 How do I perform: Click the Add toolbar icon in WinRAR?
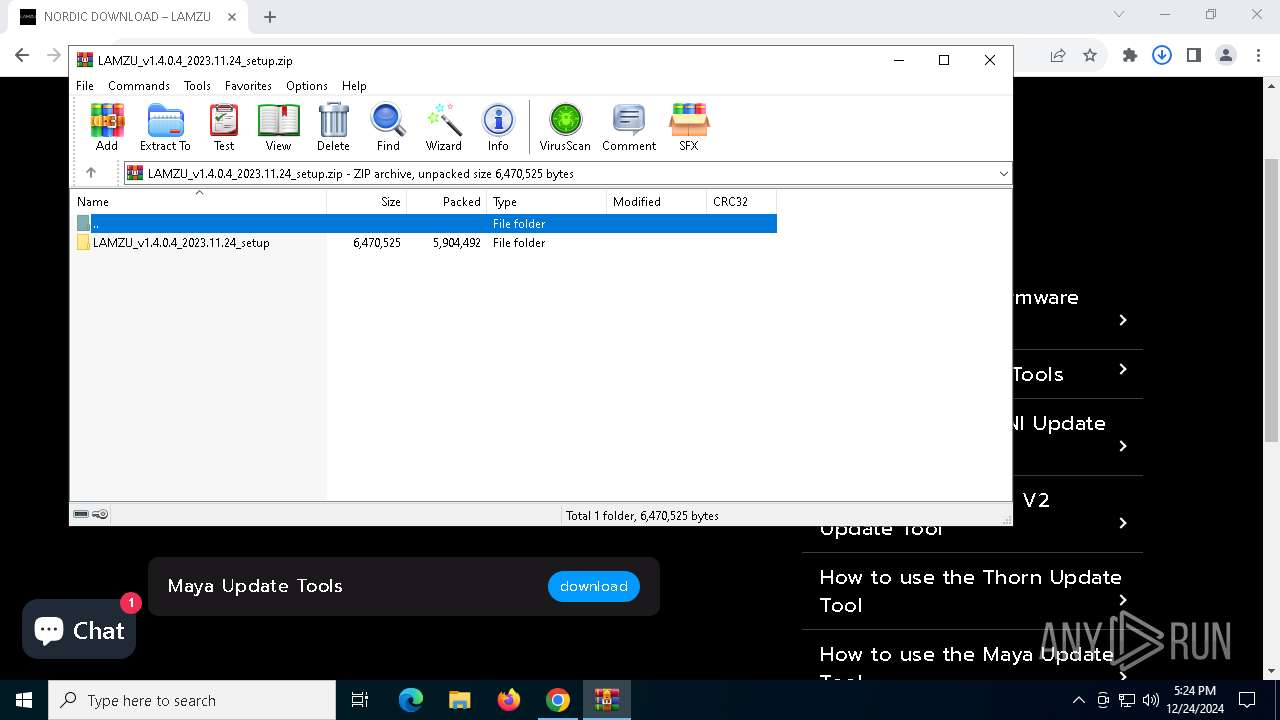tap(107, 127)
